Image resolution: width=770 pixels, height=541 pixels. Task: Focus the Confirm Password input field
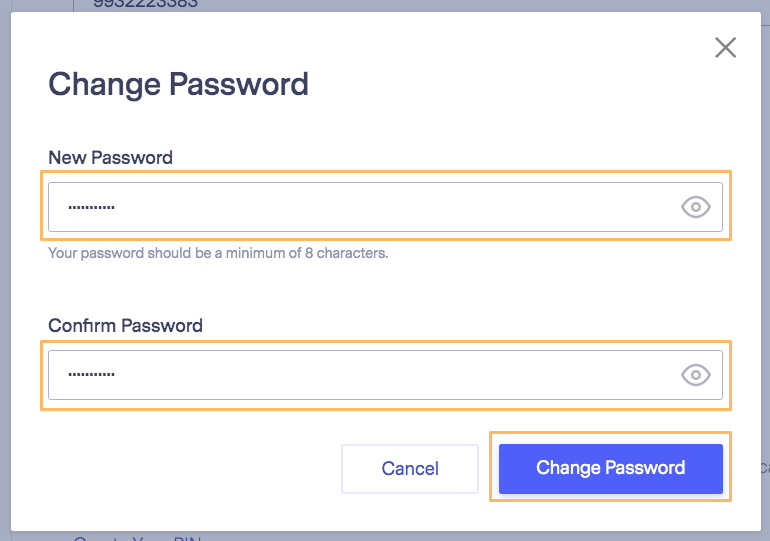pyautogui.click(x=385, y=375)
